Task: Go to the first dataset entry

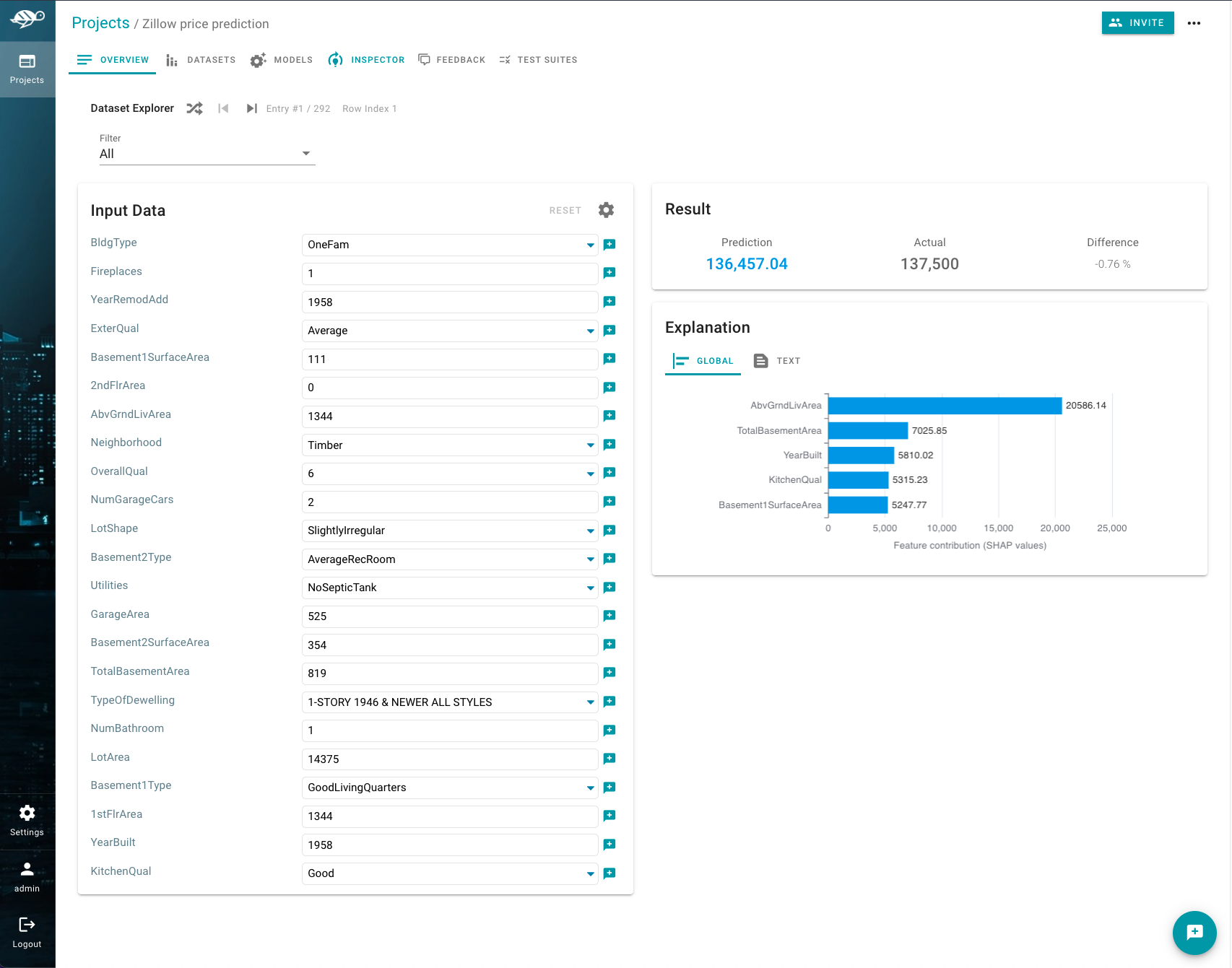Action: (223, 108)
